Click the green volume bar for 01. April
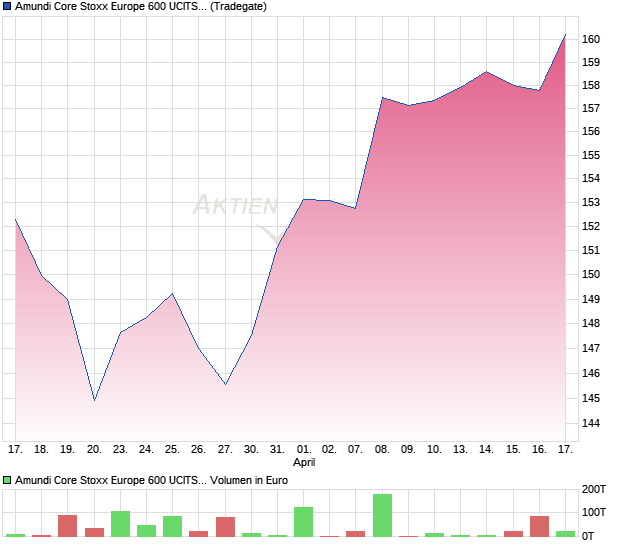 click(x=303, y=522)
